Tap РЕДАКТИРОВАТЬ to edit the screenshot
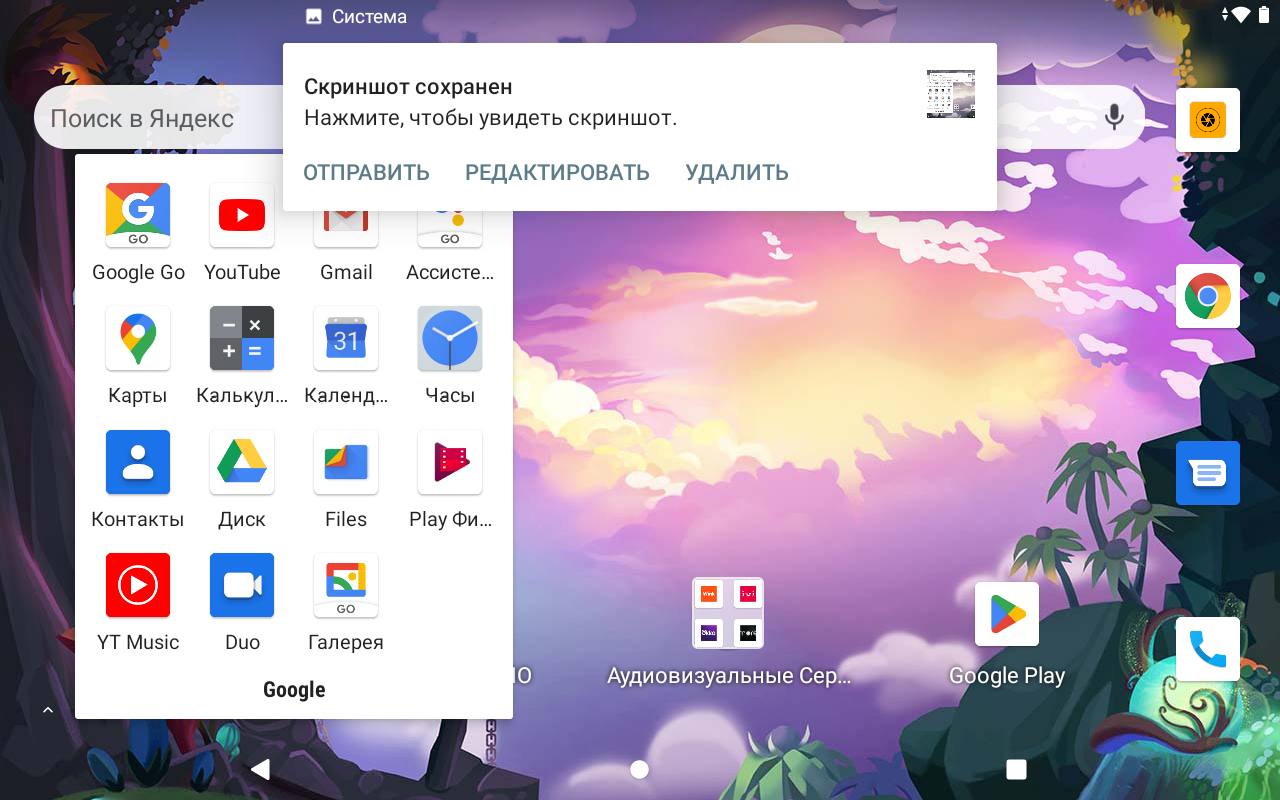The image size is (1280, 800). pos(557,173)
